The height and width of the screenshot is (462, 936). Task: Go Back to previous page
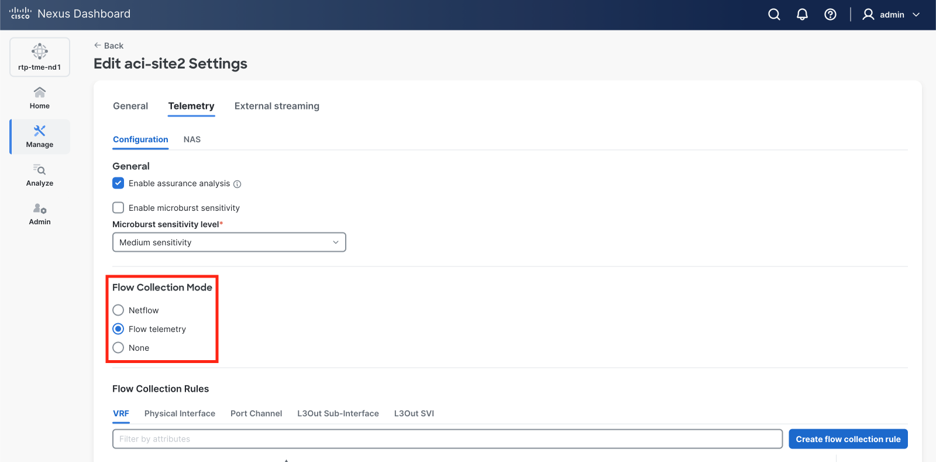click(x=109, y=45)
